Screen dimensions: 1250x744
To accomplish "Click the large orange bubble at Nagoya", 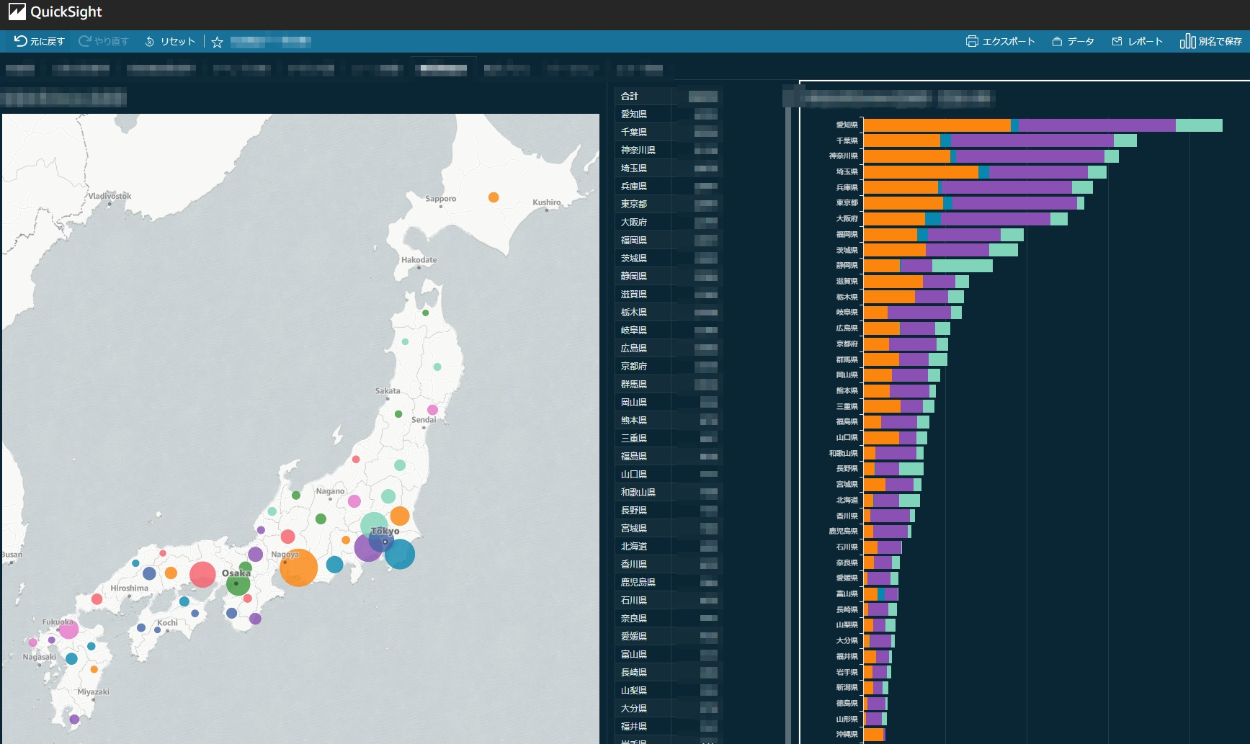I will (x=298, y=567).
